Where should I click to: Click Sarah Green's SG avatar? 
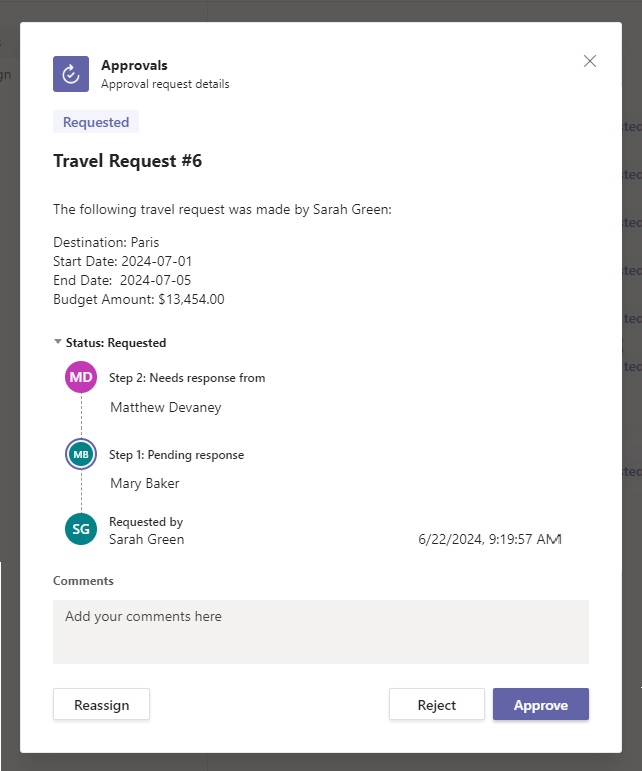80,529
